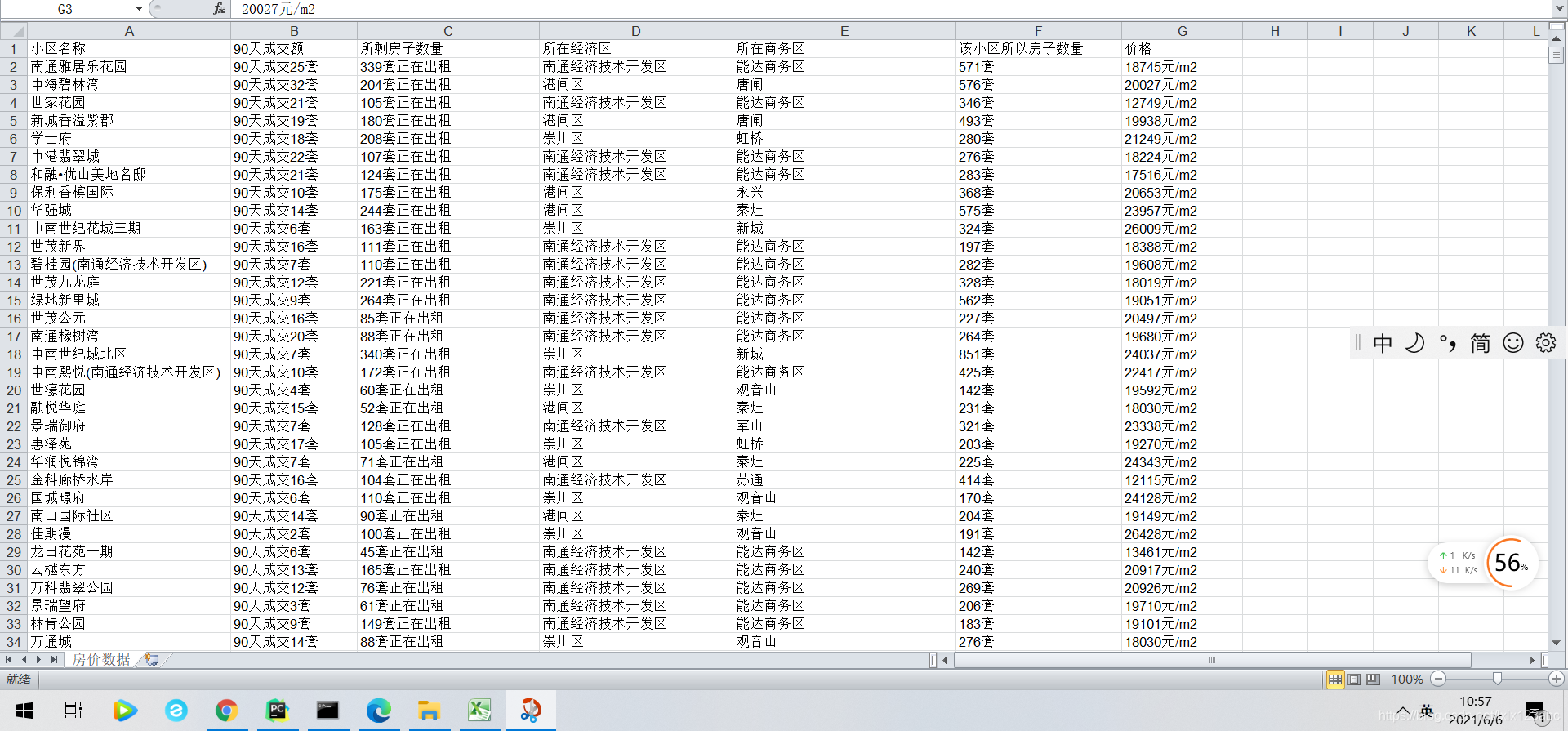1568x731 pixels.
Task: Toggle IME punctuation mode icon
Action: click(x=1448, y=343)
